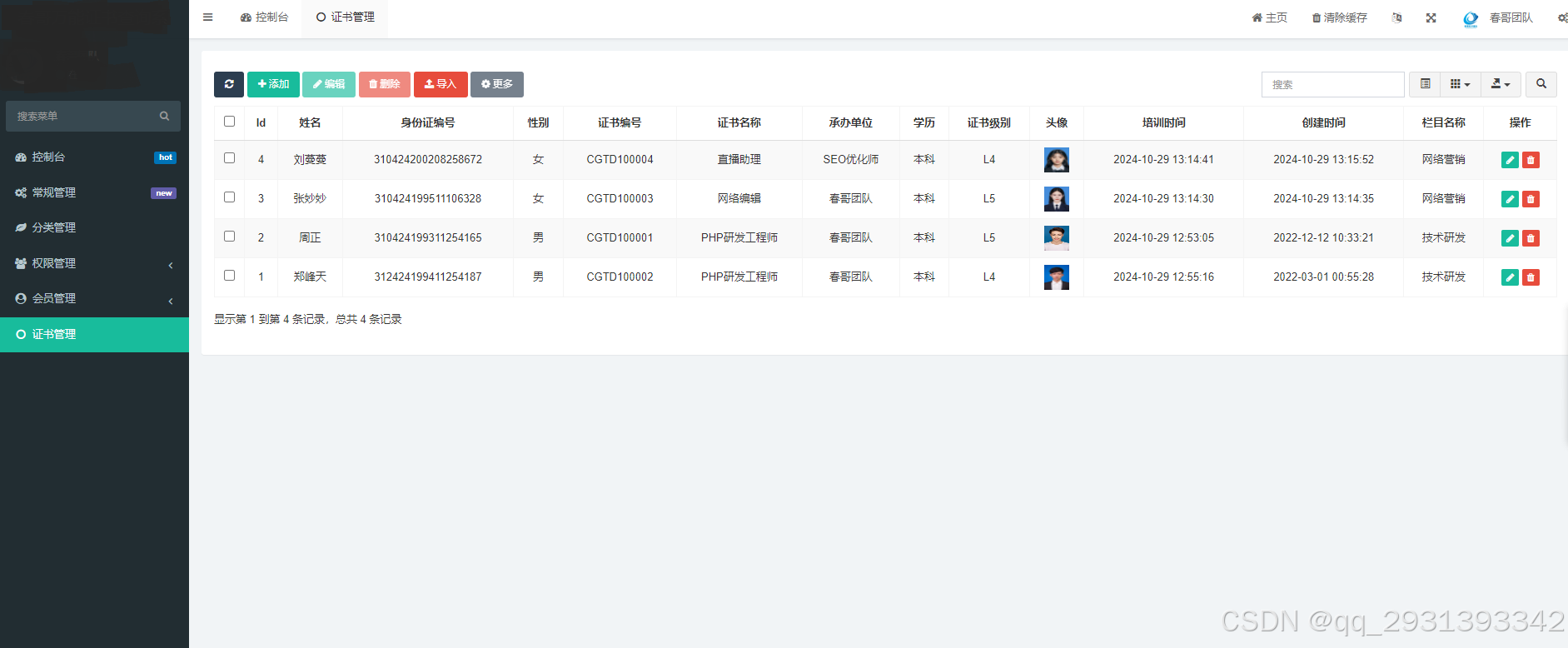
Task: Click the magnifier search button beside toolbar
Action: click(x=1541, y=84)
